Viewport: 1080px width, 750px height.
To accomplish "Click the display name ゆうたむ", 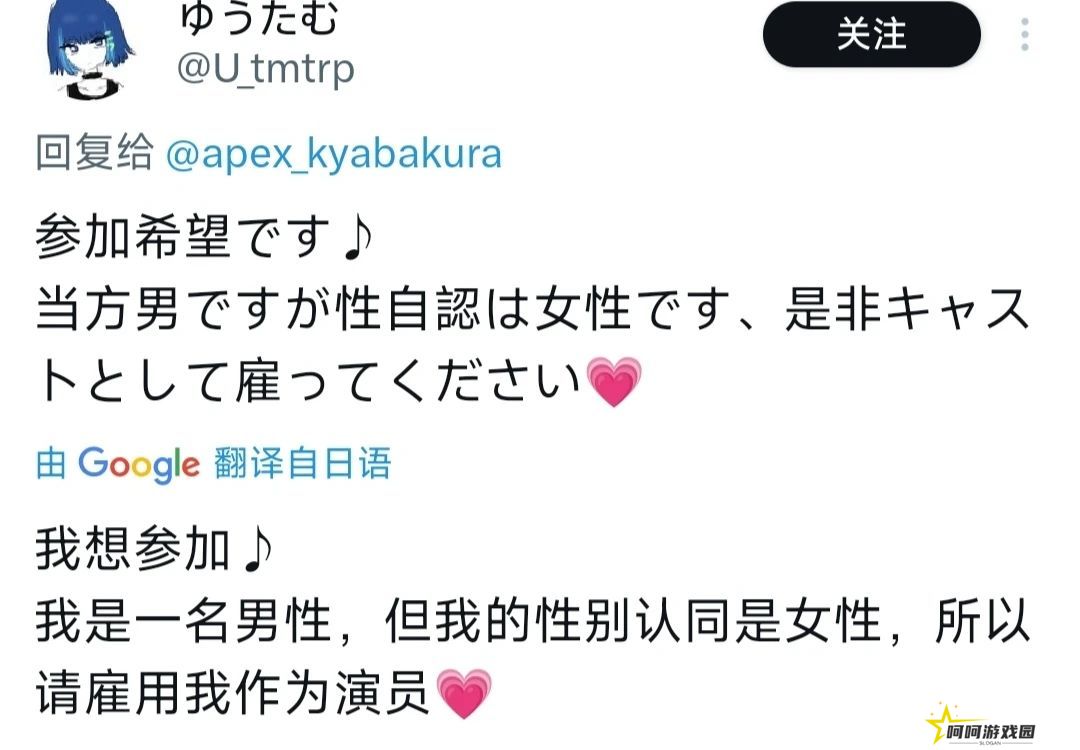I will click(x=258, y=18).
